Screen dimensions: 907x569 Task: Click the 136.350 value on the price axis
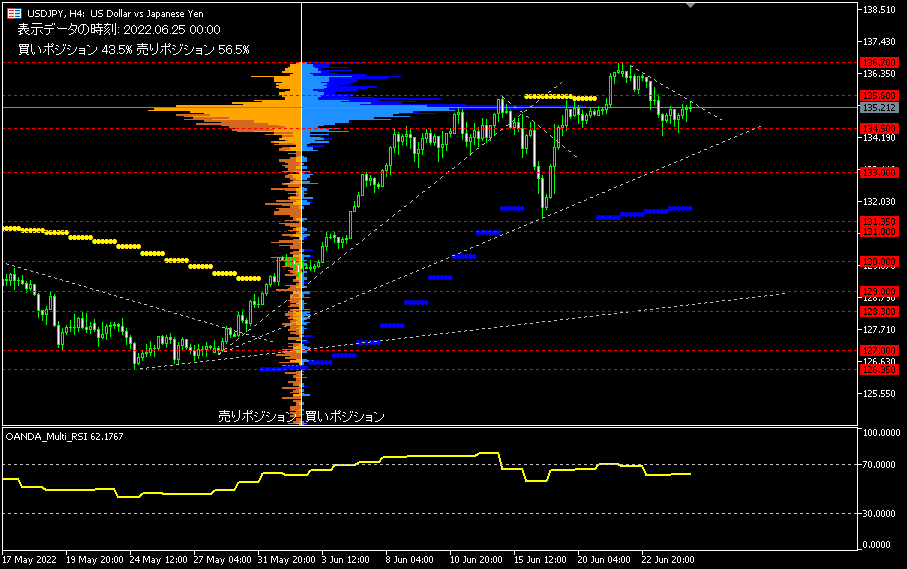[x=879, y=74]
